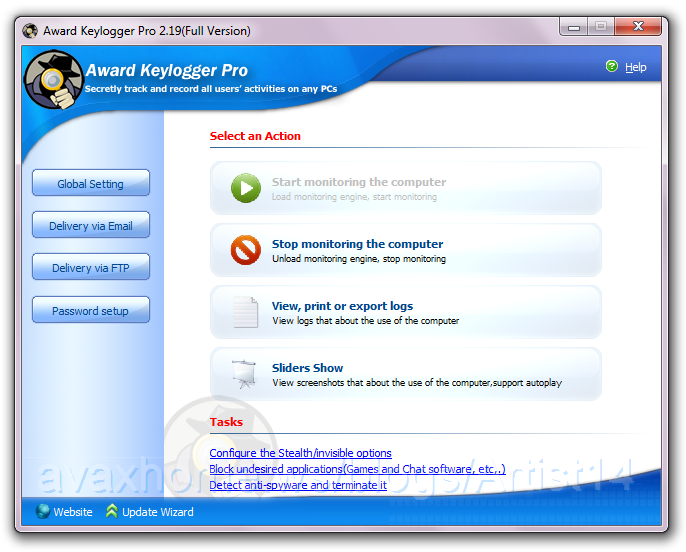Viewport: 686px width, 552px height.
Task: Click 'View logs that about the use' description
Action: pyautogui.click(x=365, y=321)
